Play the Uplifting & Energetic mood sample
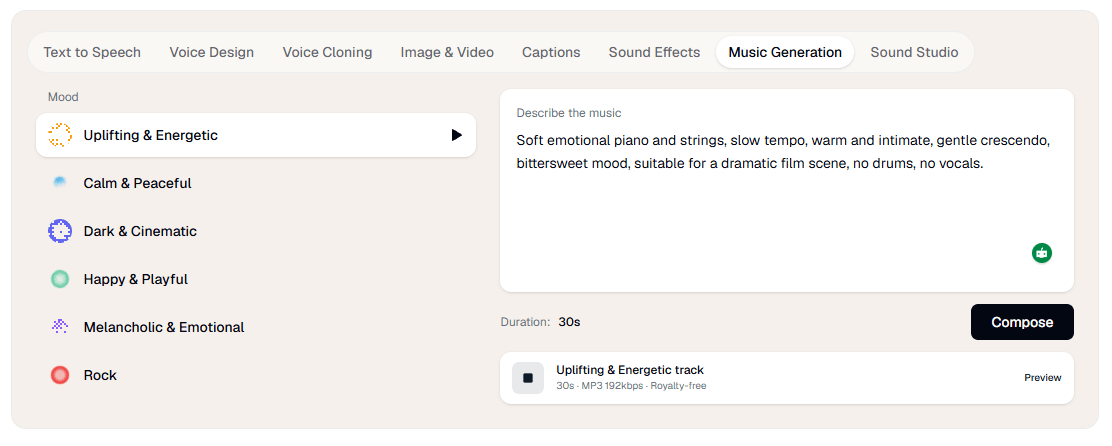Image resolution: width=1112 pixels, height=446 pixels. (457, 135)
